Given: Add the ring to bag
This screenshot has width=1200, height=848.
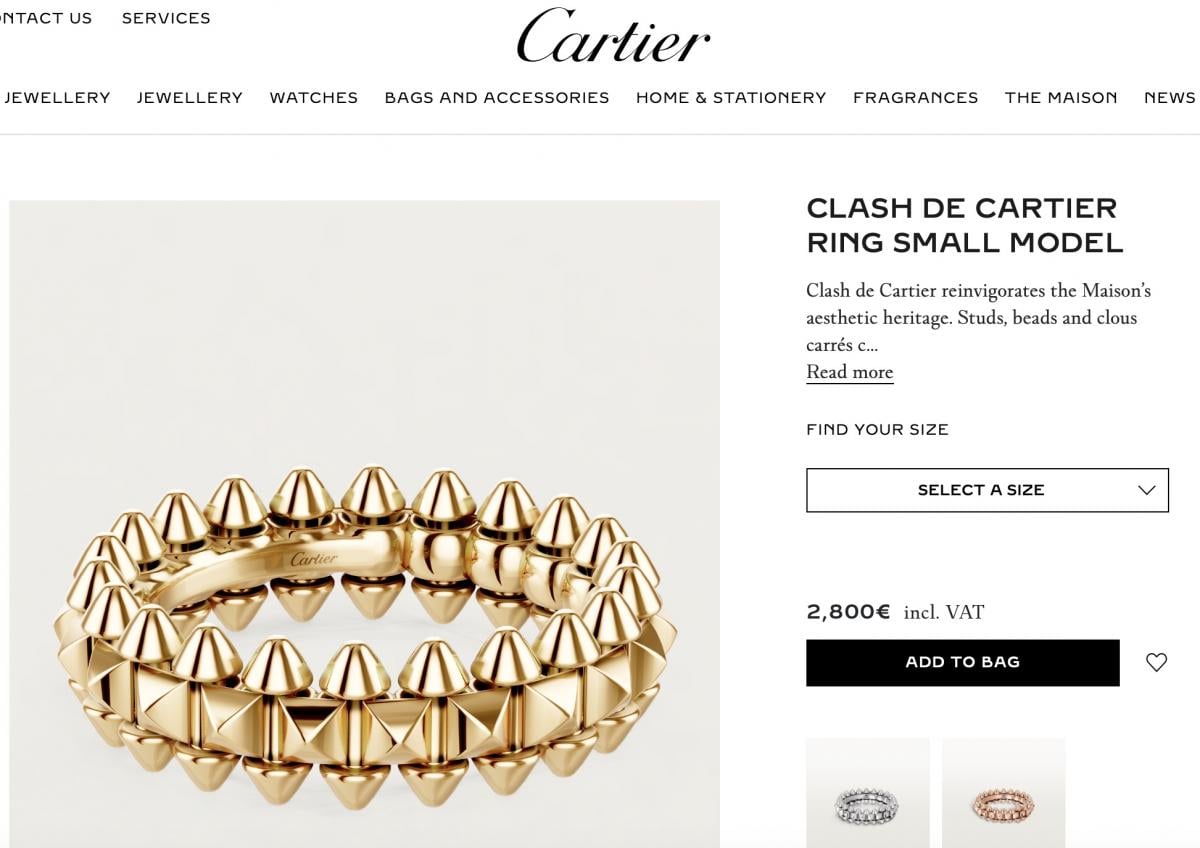Looking at the screenshot, I should tap(962, 662).
